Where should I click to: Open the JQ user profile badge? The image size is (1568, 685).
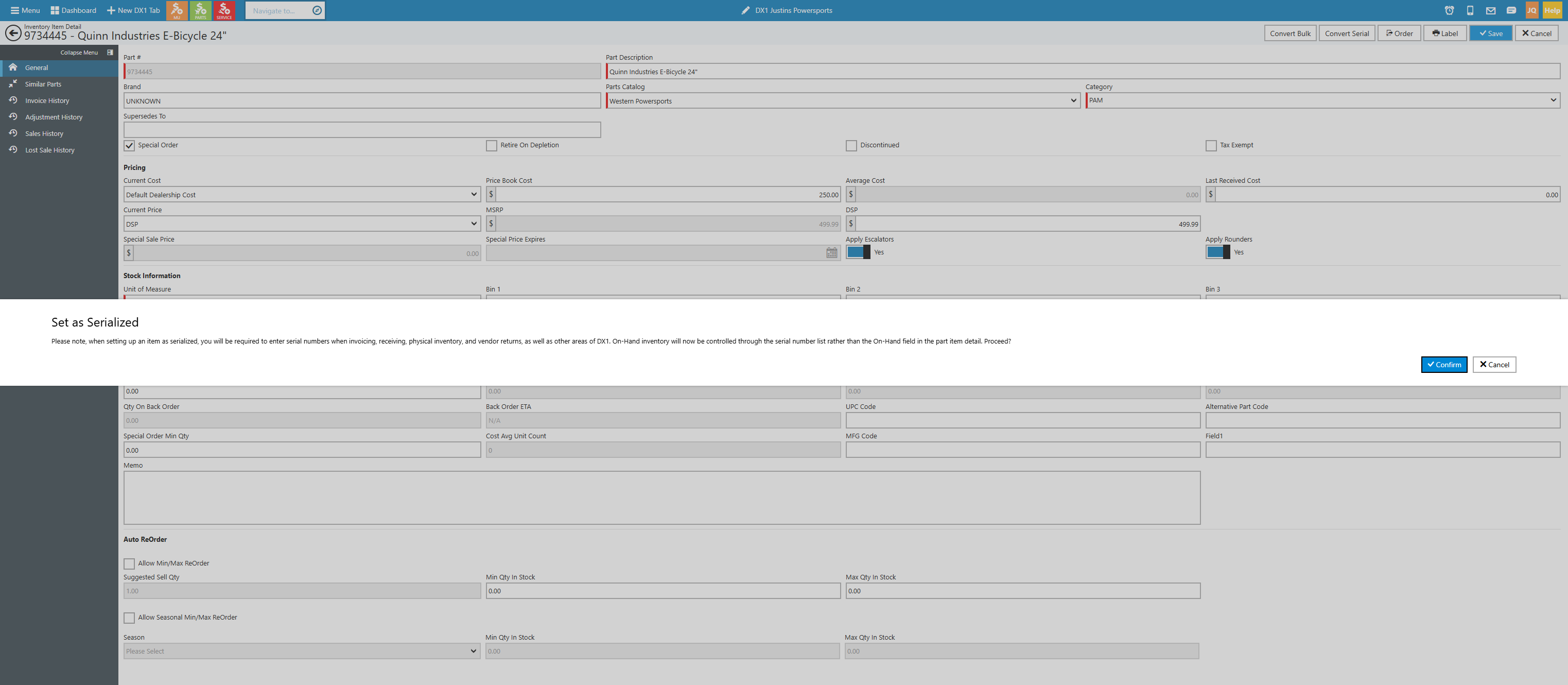point(1531,10)
